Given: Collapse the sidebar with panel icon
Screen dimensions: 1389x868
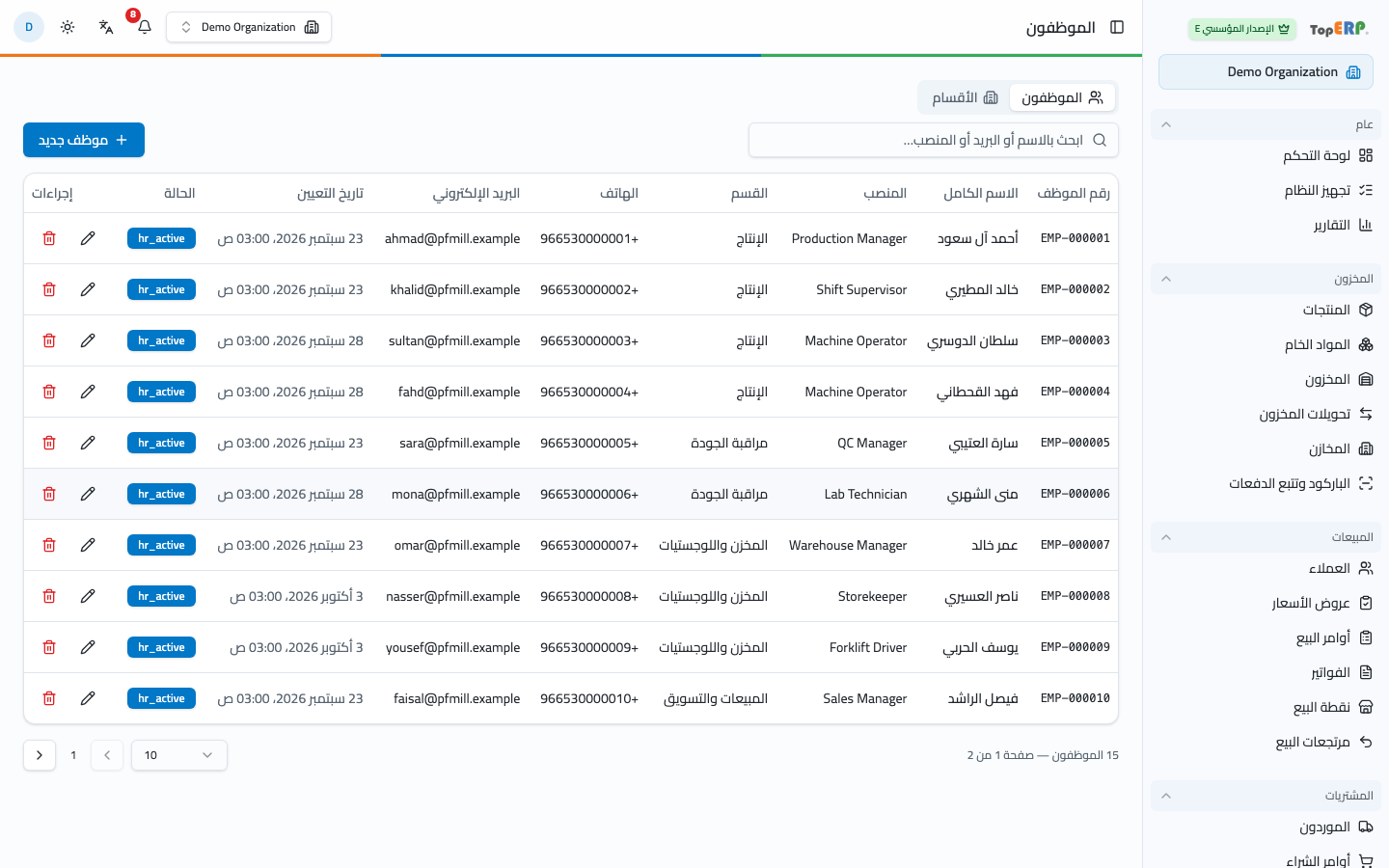Looking at the screenshot, I should click(1117, 27).
